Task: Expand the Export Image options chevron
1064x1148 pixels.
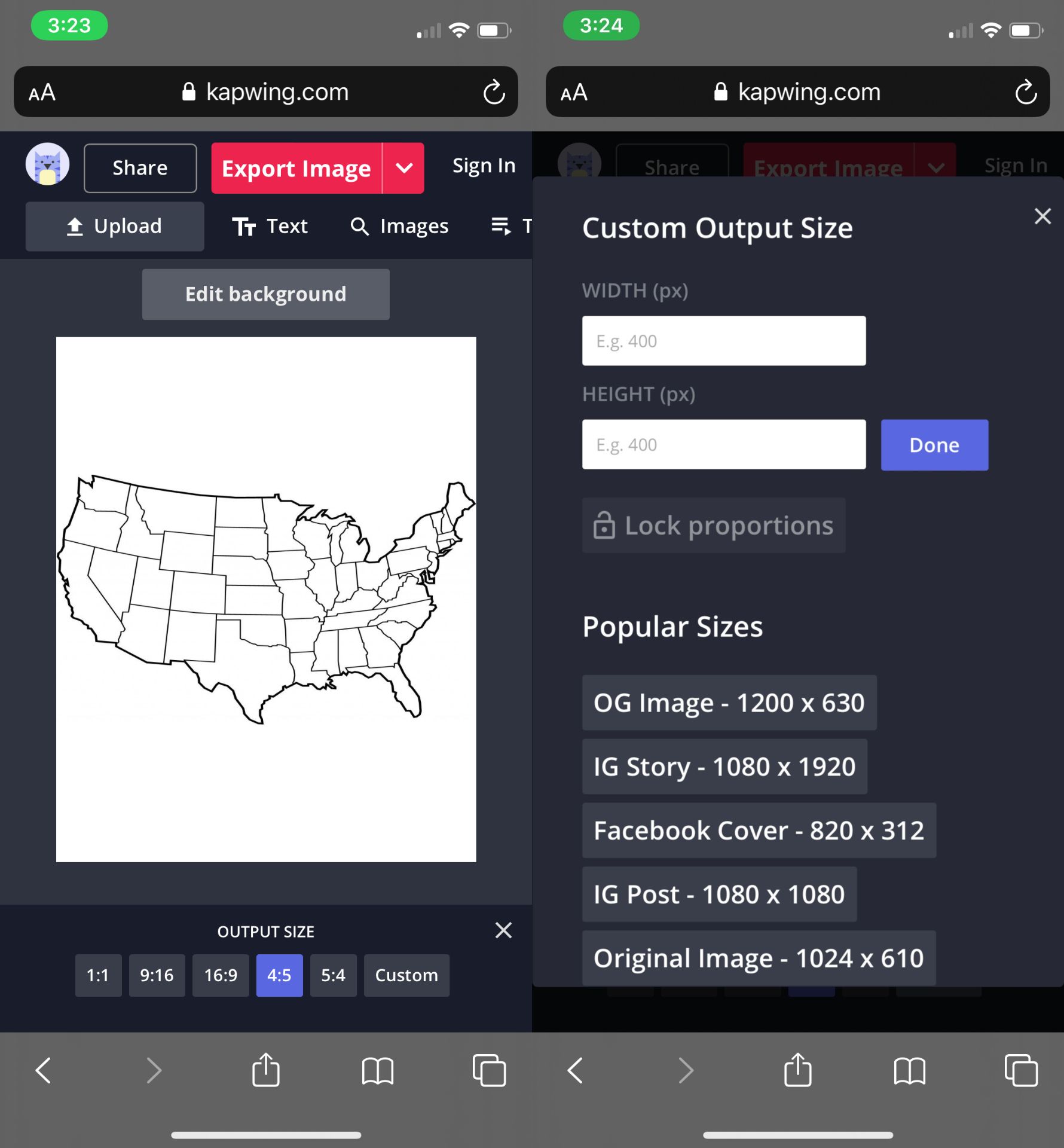Action: (x=402, y=168)
